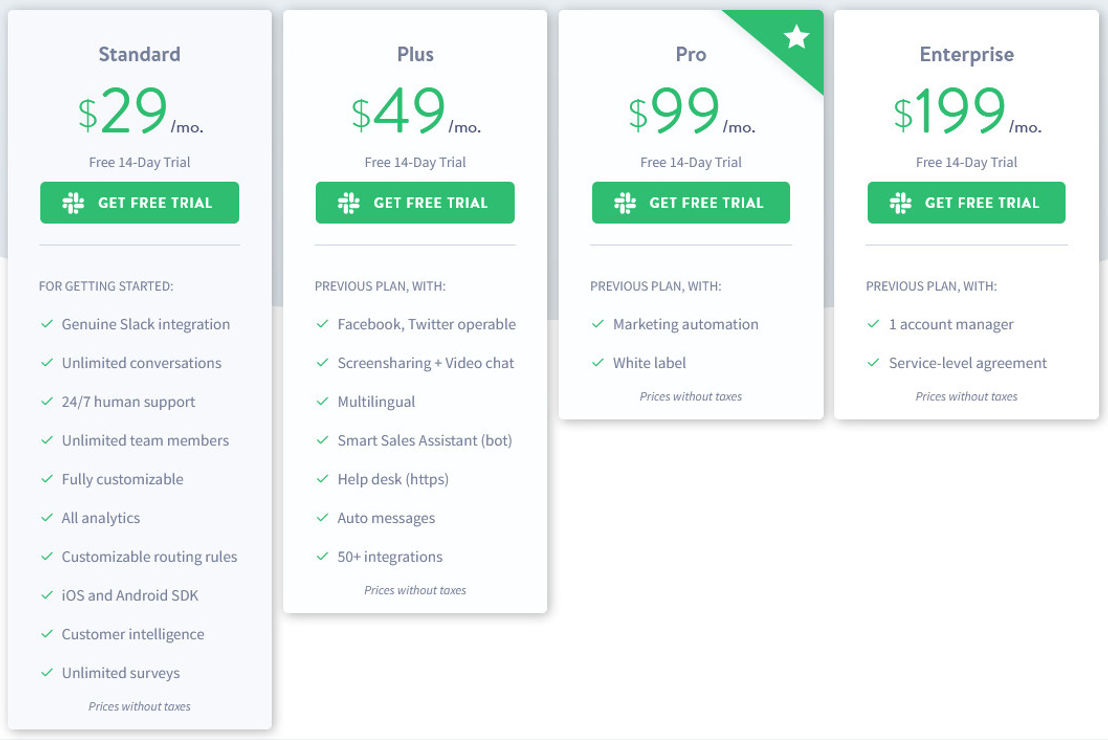
Task: Click the checkmark beside 24/7 human support
Action: coord(47,401)
